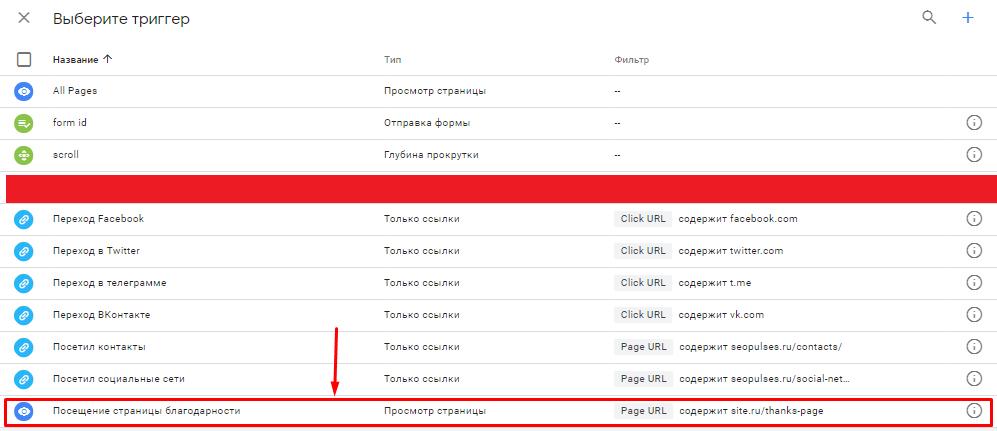The width and height of the screenshot is (997, 431).
Task: Open info for scroll trigger
Action: [973, 155]
